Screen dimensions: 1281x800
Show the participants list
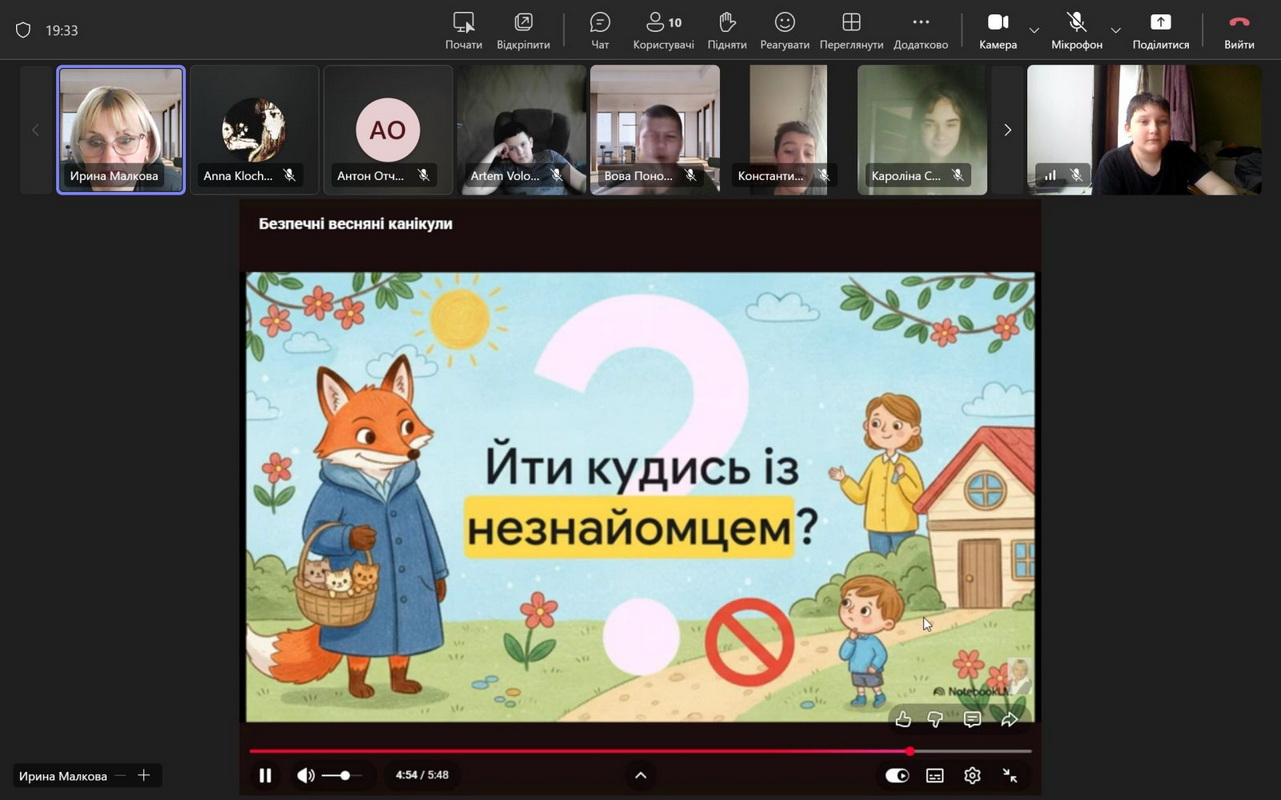point(663,30)
